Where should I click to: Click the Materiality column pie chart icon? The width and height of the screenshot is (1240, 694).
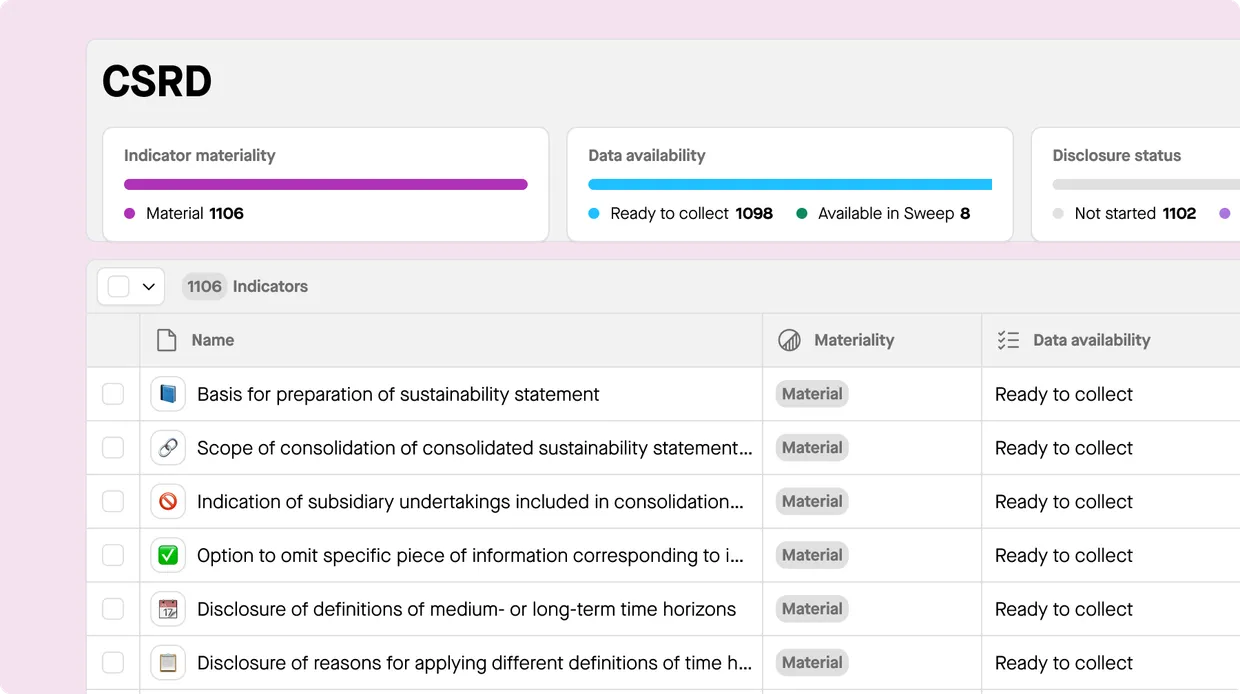[x=789, y=340]
